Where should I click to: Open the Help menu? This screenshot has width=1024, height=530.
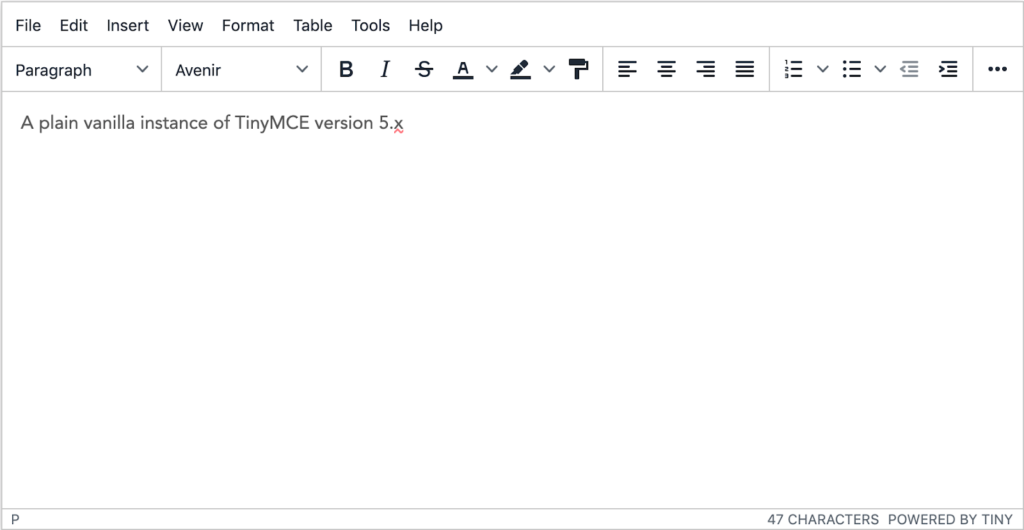click(426, 25)
